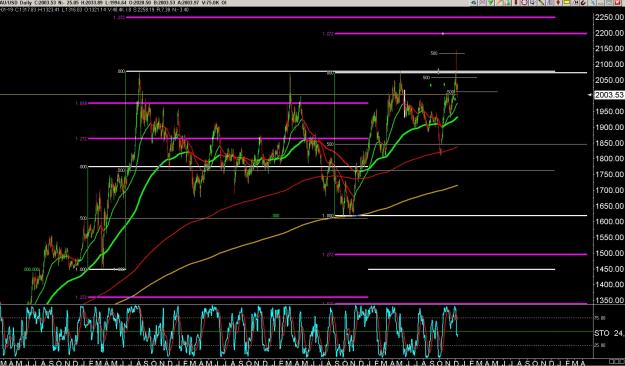Click the 1350.00 price axis label
This screenshot has width=625, height=366.
click(609, 300)
